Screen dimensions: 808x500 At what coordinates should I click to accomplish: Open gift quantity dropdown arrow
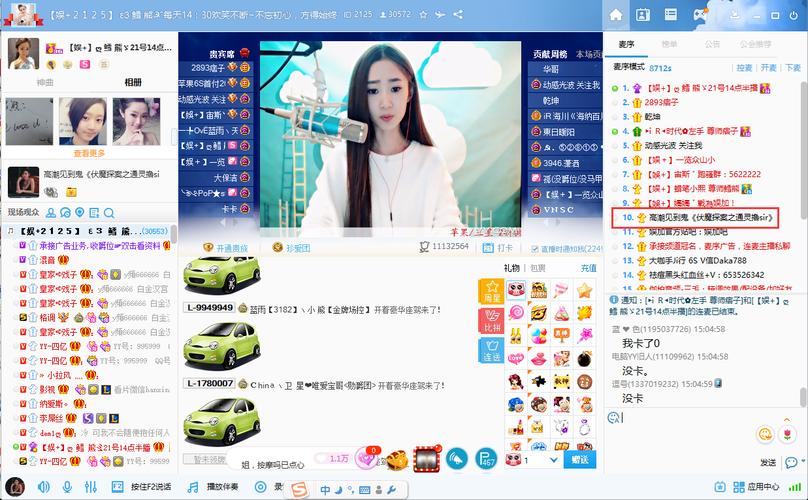point(553,460)
